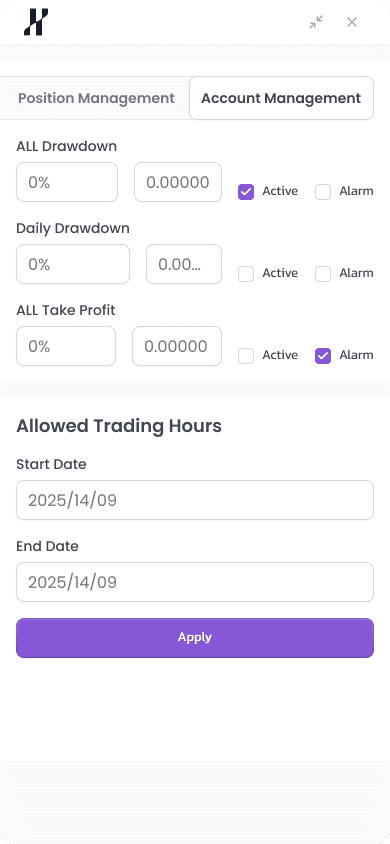Focus the Daily Drawdown amount field
The height and width of the screenshot is (844, 390).
pos(184,264)
